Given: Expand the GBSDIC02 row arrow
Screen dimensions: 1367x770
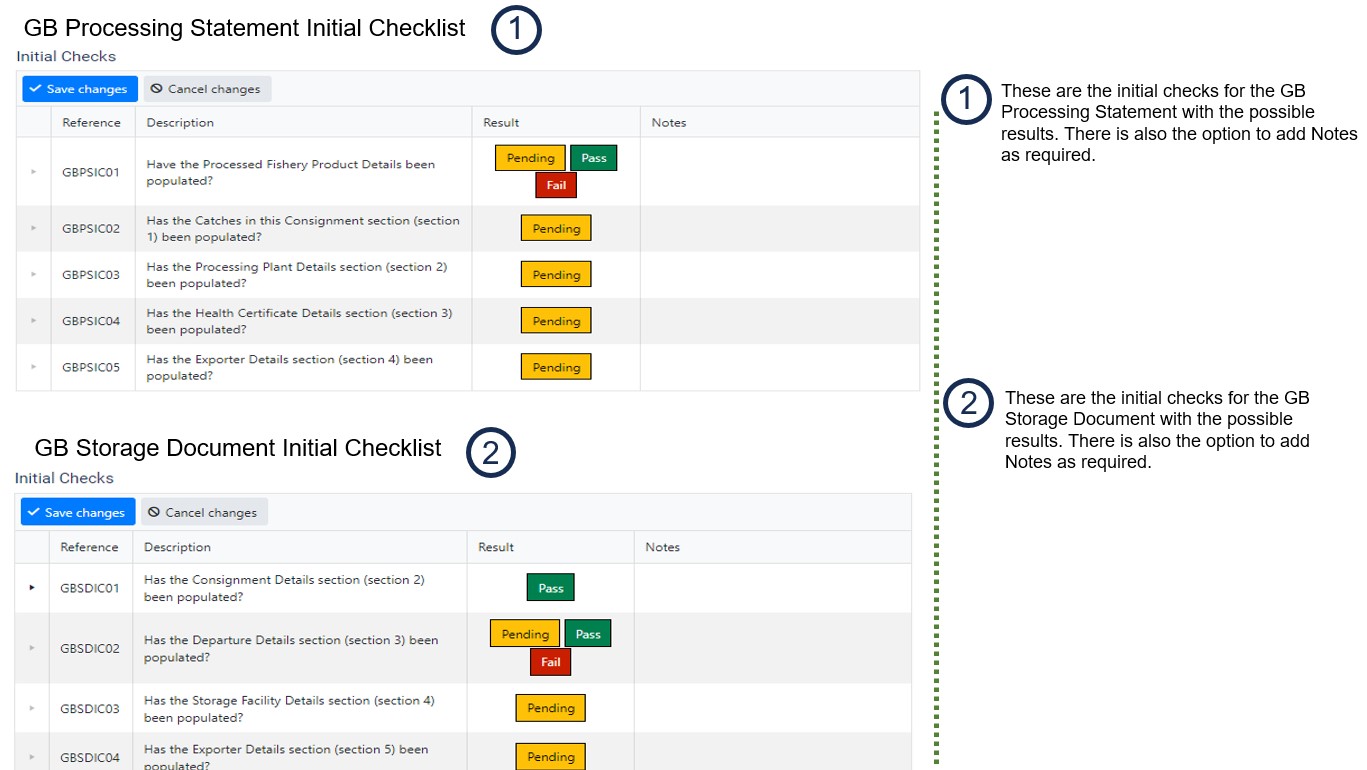Looking at the screenshot, I should 32,648.
